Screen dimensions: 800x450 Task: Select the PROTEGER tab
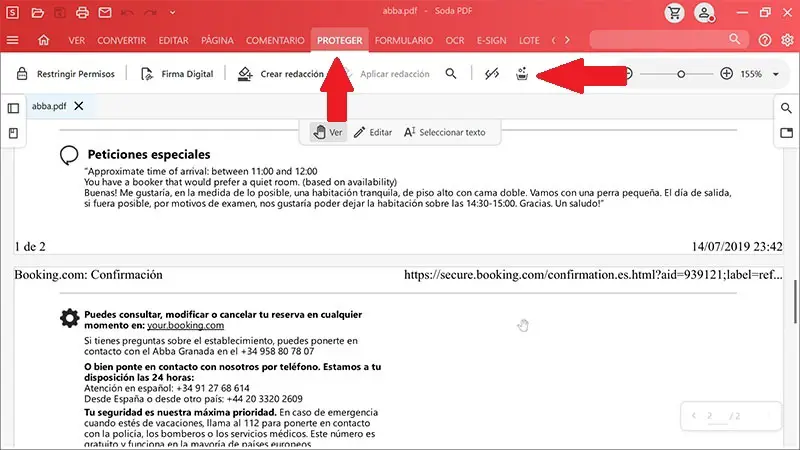[339, 40]
